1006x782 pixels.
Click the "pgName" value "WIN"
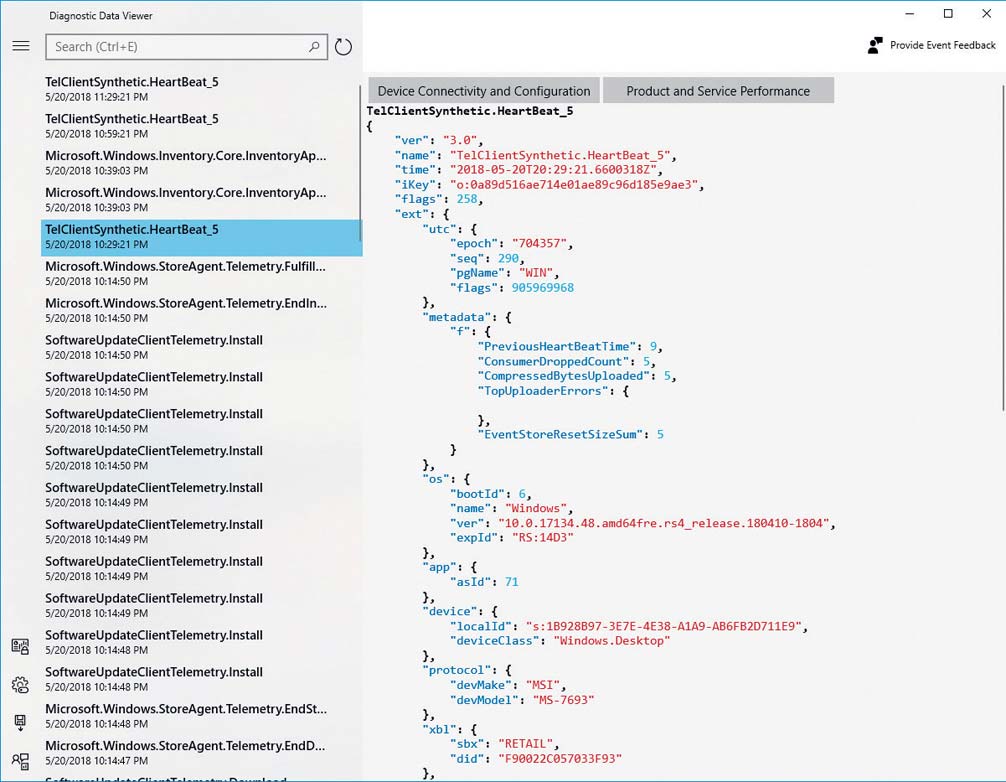point(535,273)
